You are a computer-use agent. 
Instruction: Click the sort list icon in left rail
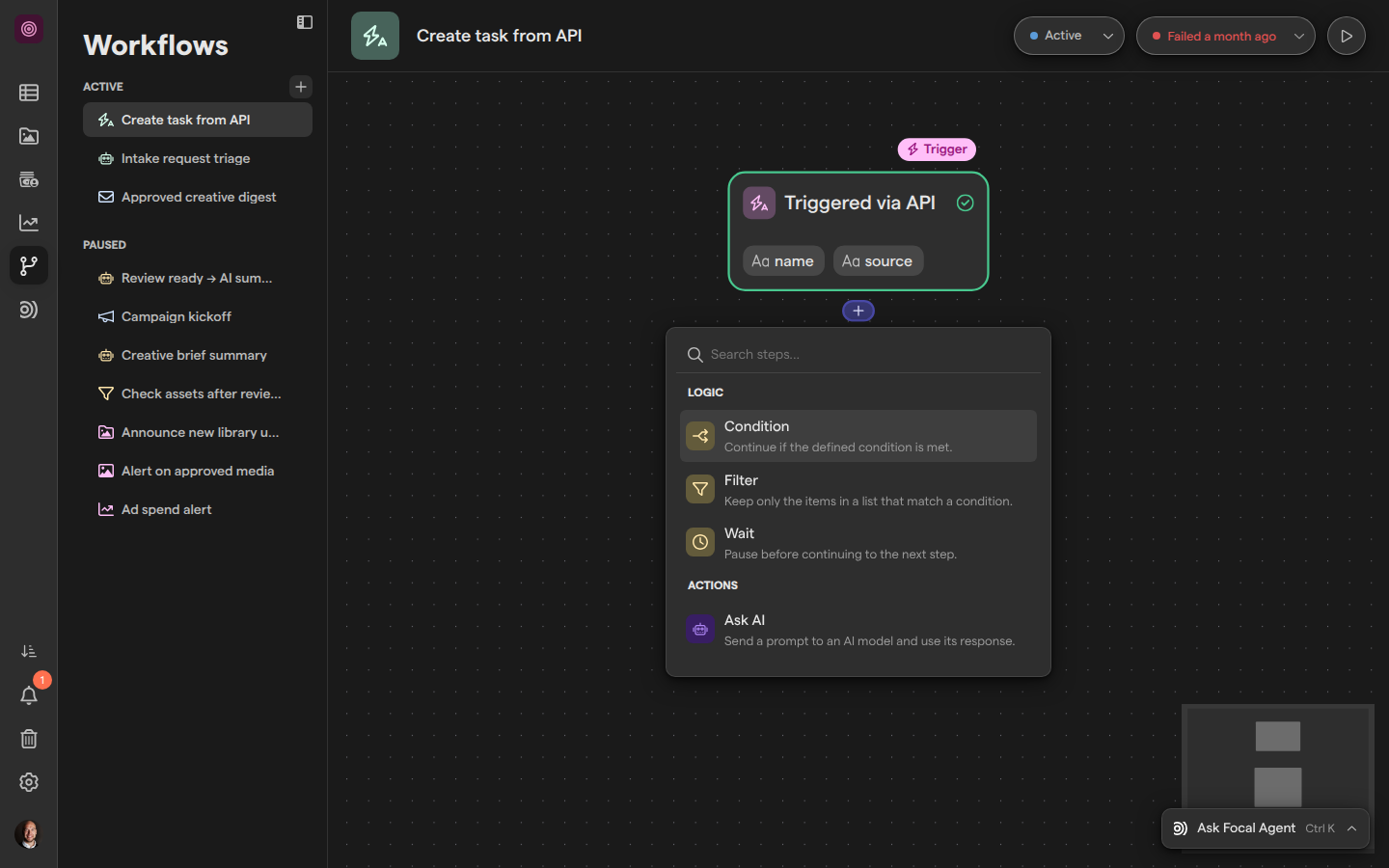29,652
